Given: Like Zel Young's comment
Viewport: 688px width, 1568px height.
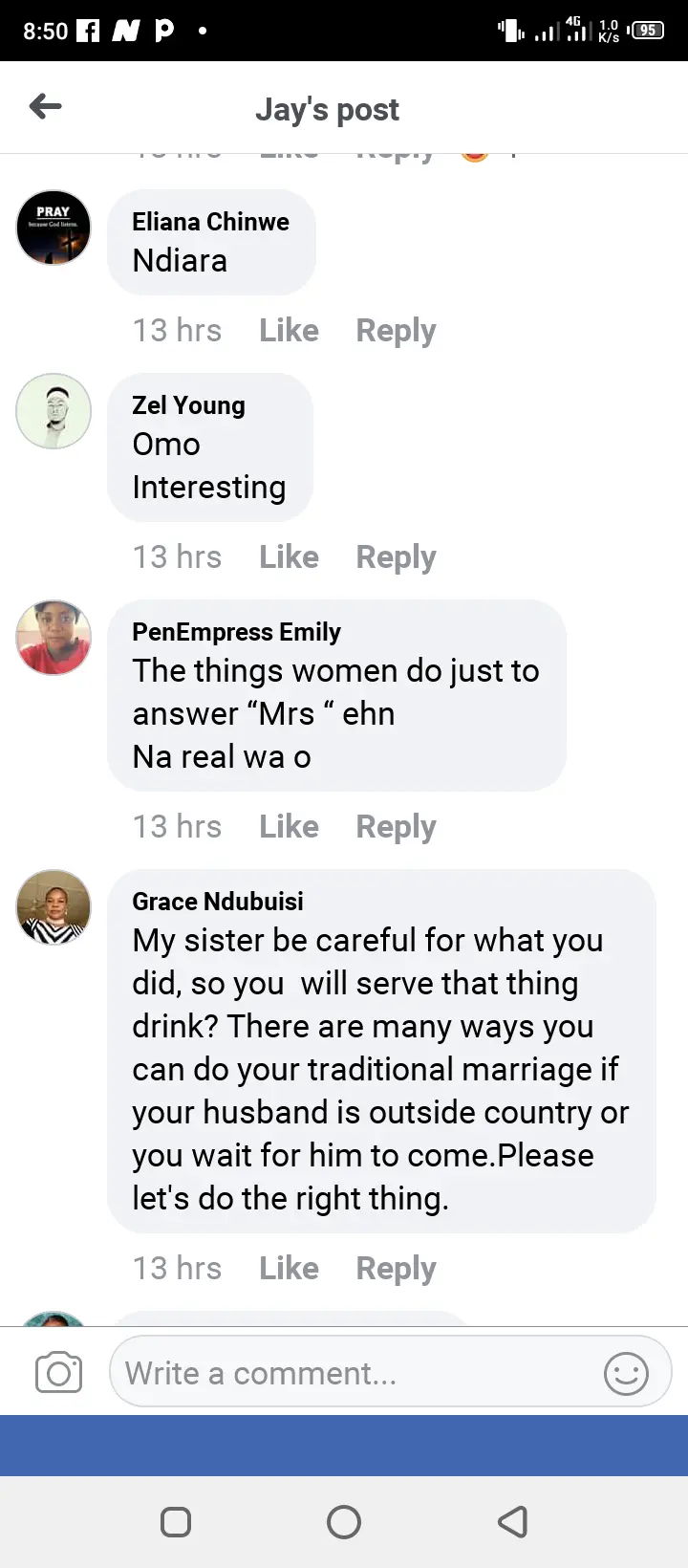Looking at the screenshot, I should coord(289,557).
